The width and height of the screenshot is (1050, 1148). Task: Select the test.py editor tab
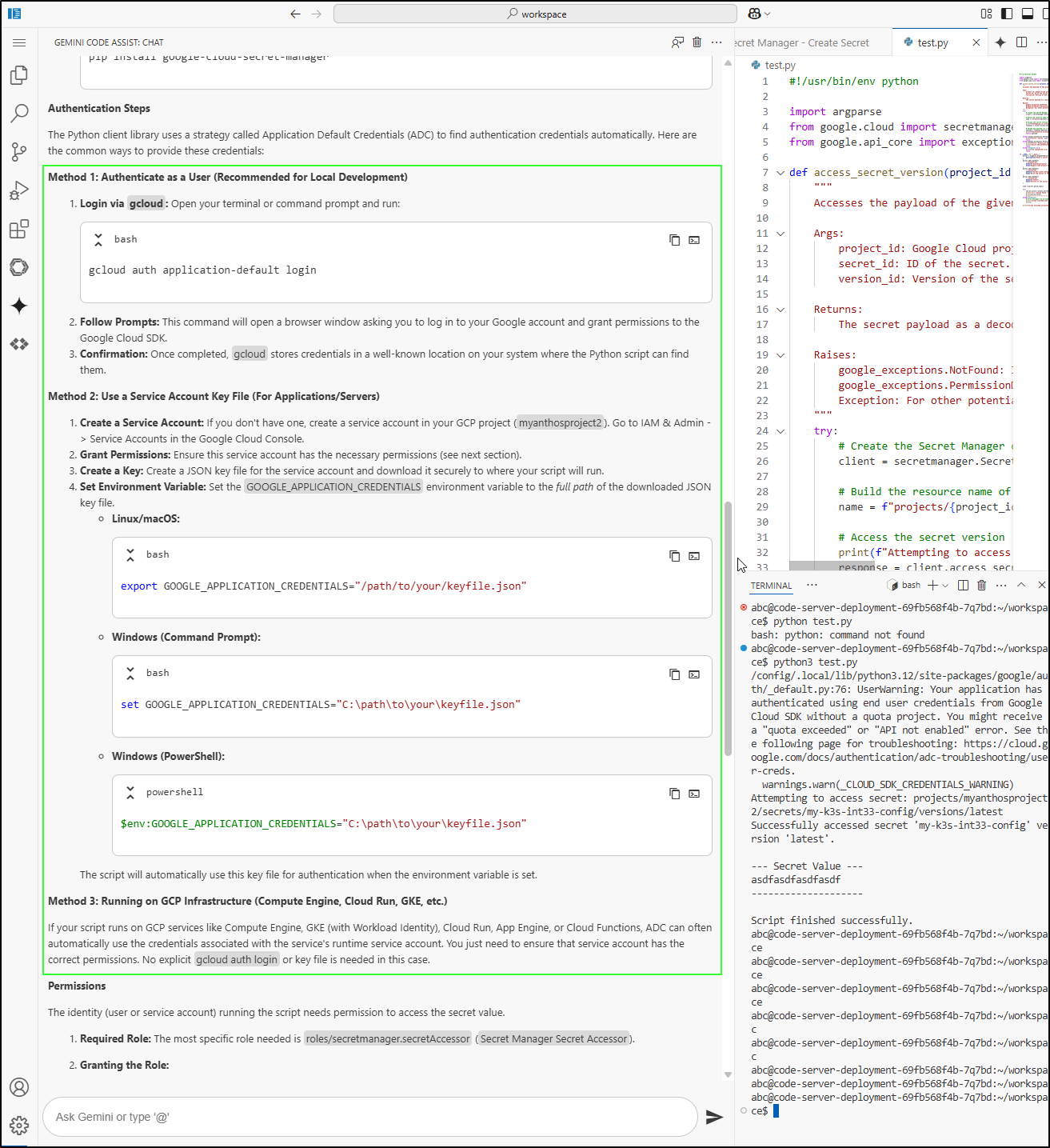(932, 43)
